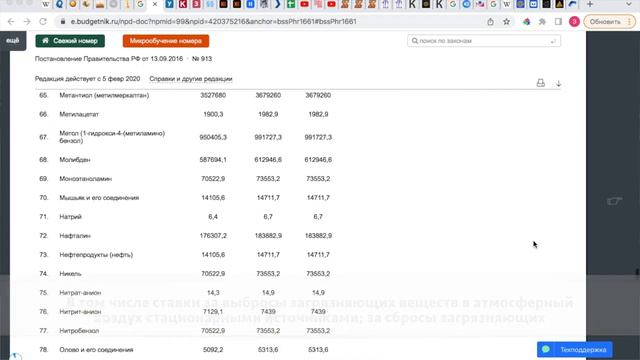Go back to the previous page
This screenshot has height=360, width=640.
point(11,22)
